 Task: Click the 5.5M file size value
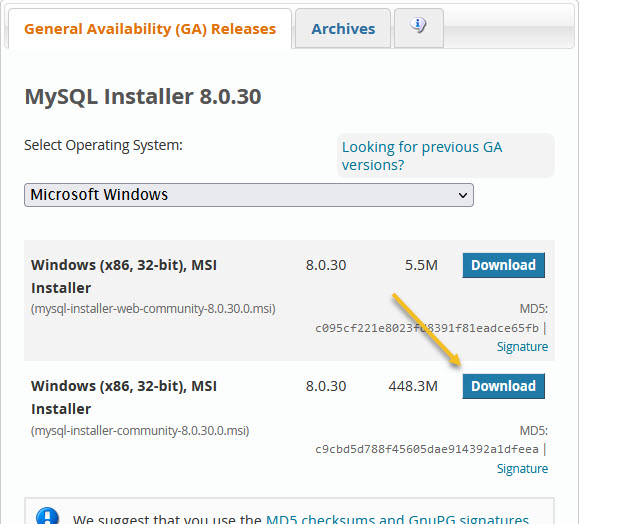(x=421, y=265)
